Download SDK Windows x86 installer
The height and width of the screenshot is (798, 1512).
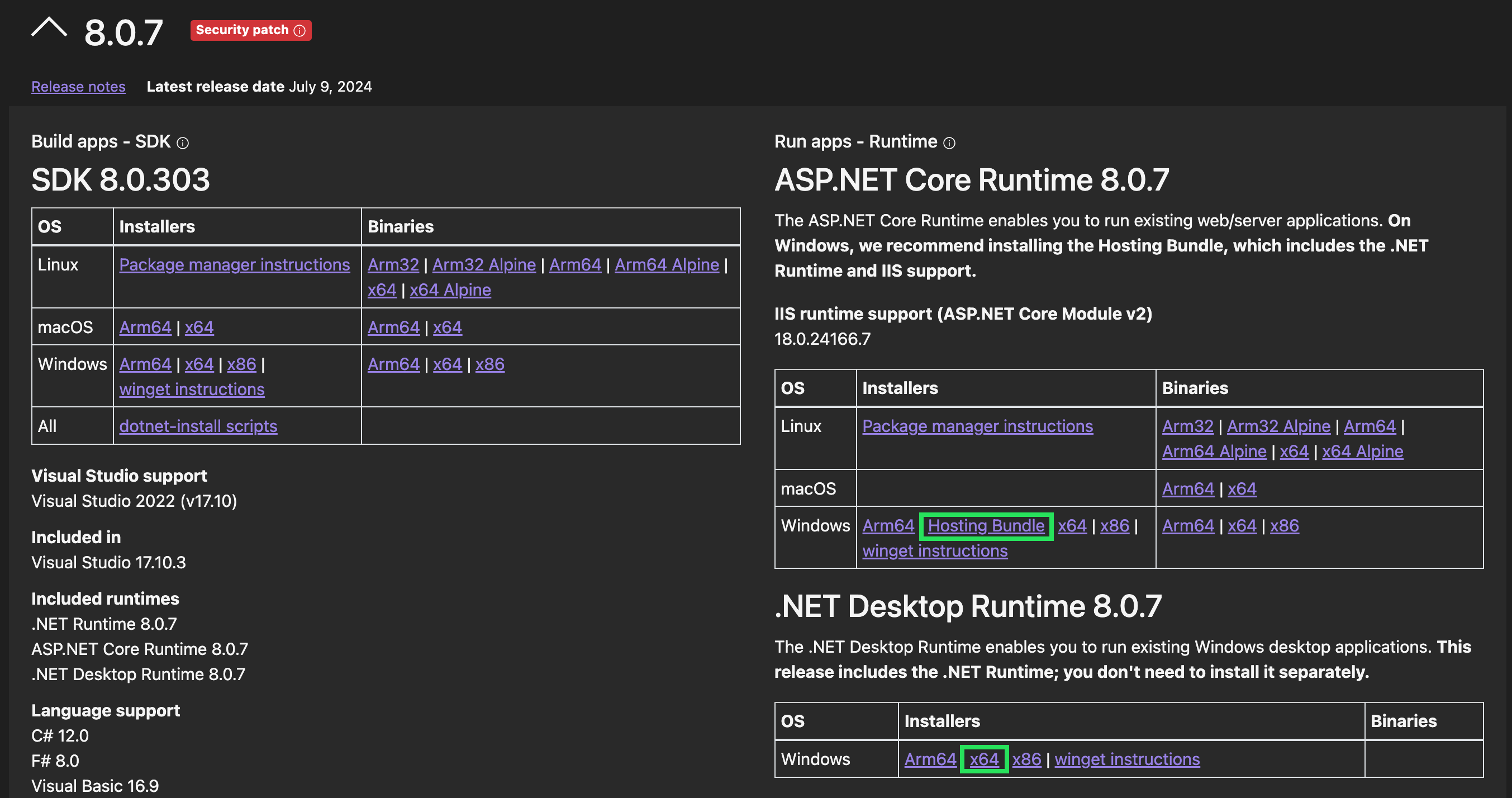click(242, 364)
